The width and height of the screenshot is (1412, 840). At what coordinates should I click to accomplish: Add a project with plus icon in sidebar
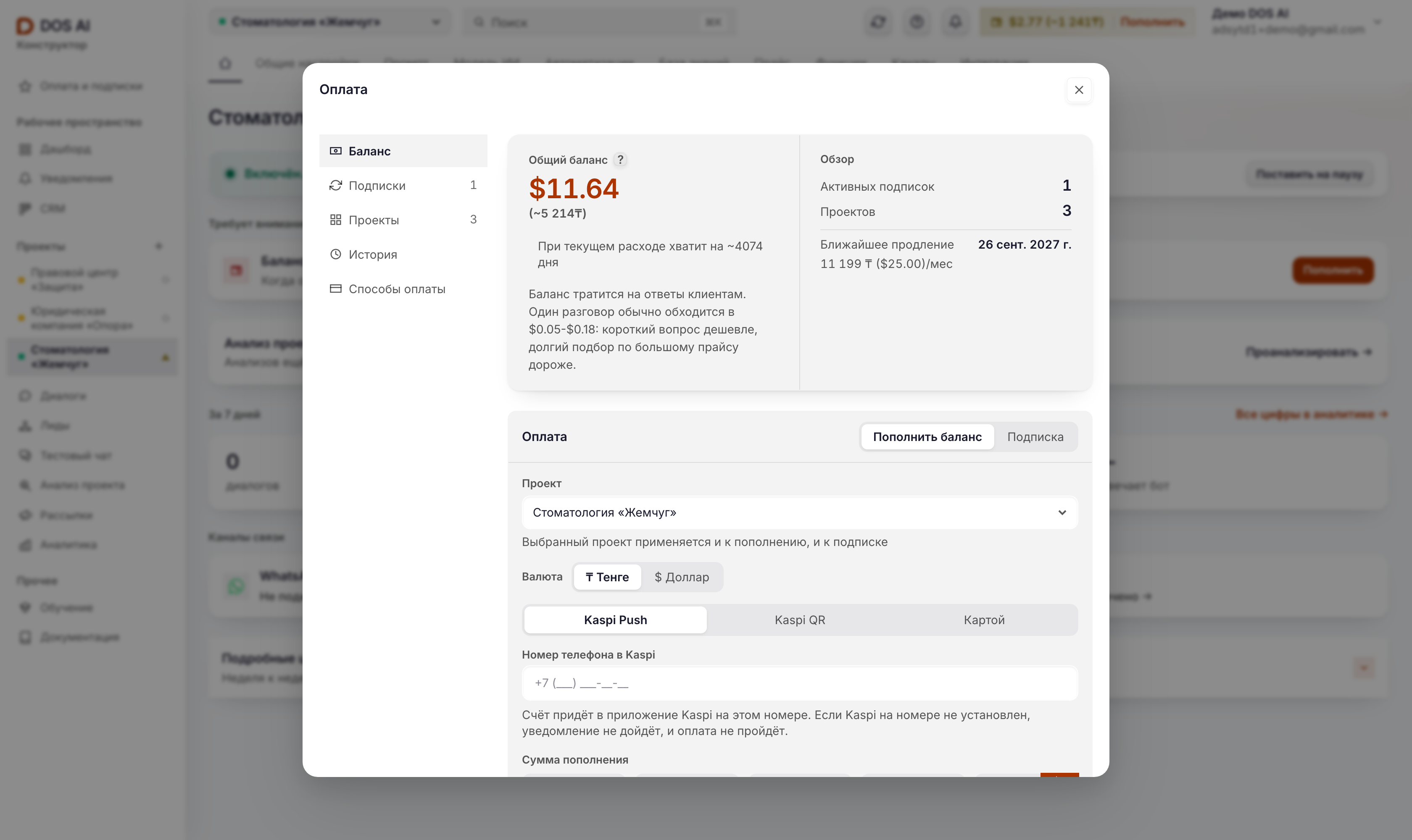[158, 246]
